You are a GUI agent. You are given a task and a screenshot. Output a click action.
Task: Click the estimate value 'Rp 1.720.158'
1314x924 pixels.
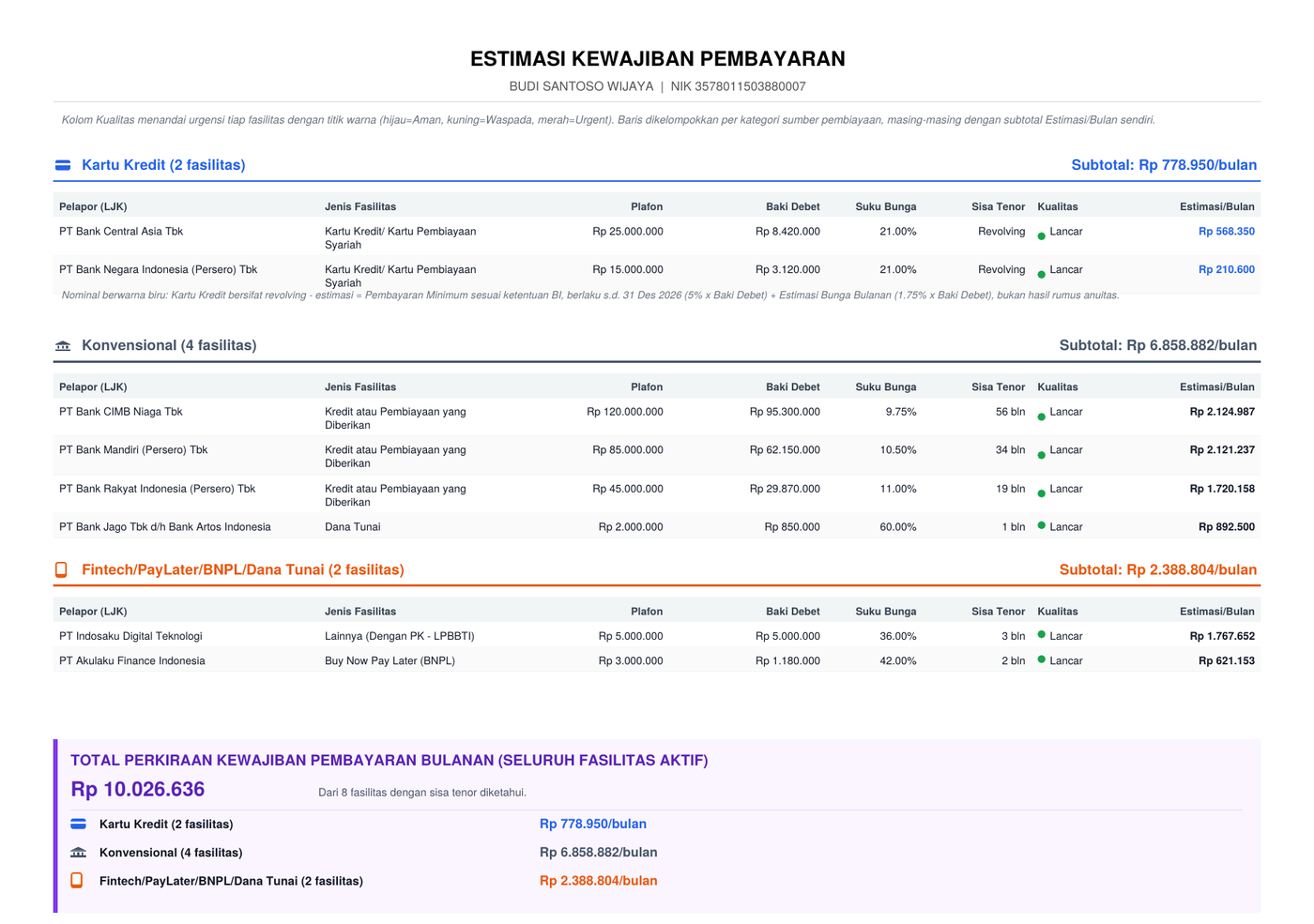(1222, 489)
